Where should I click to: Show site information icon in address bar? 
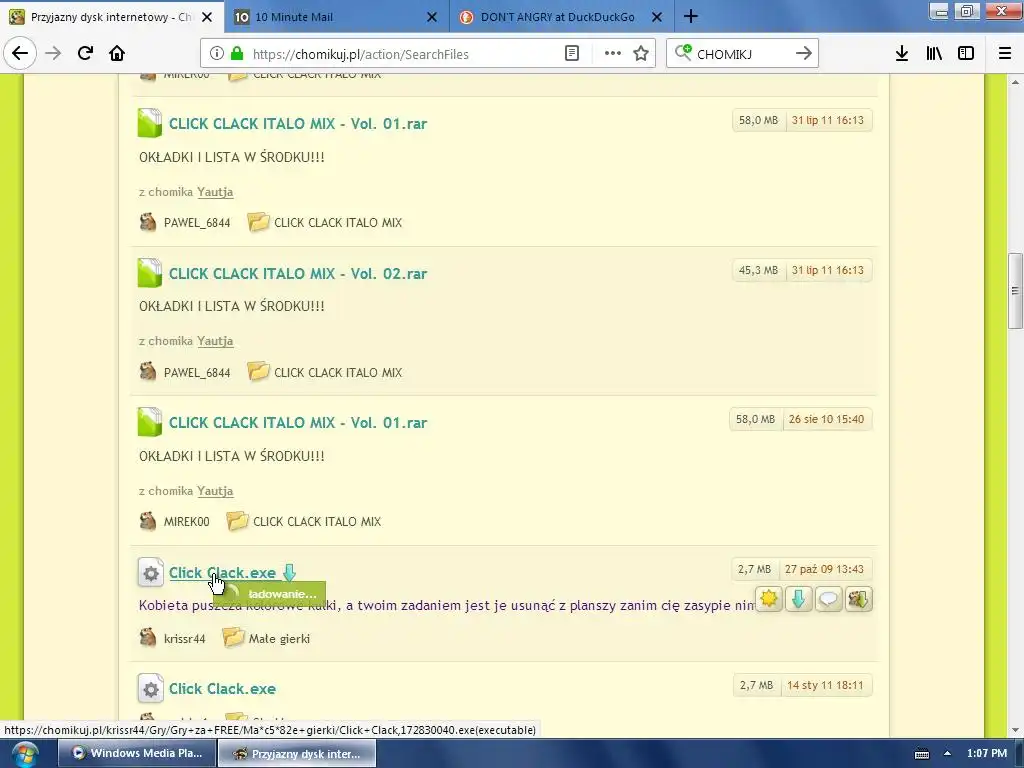tap(217, 54)
